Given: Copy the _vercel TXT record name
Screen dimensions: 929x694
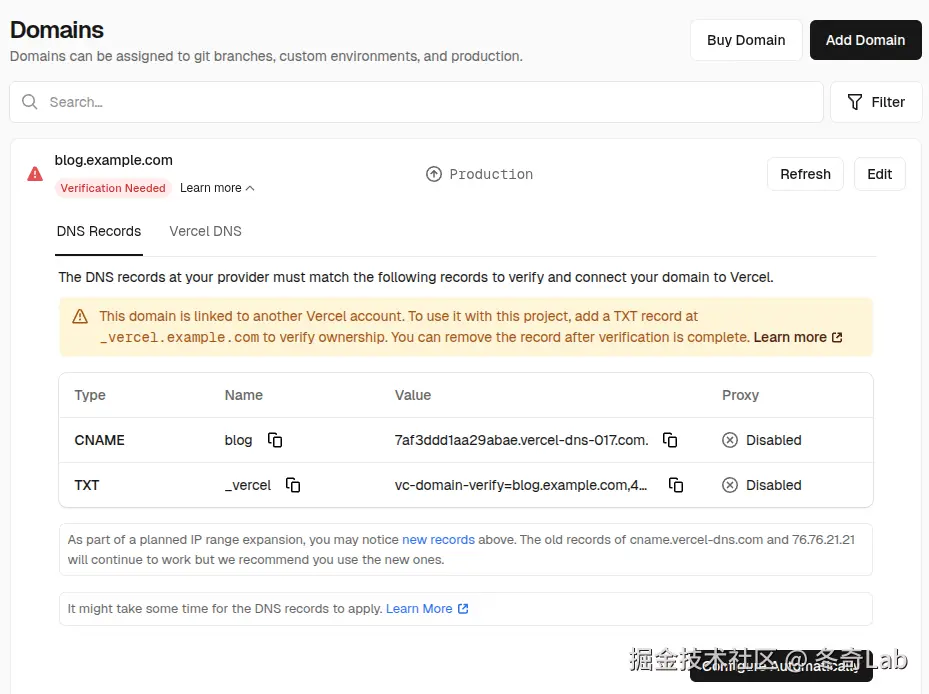Looking at the screenshot, I should tap(293, 485).
